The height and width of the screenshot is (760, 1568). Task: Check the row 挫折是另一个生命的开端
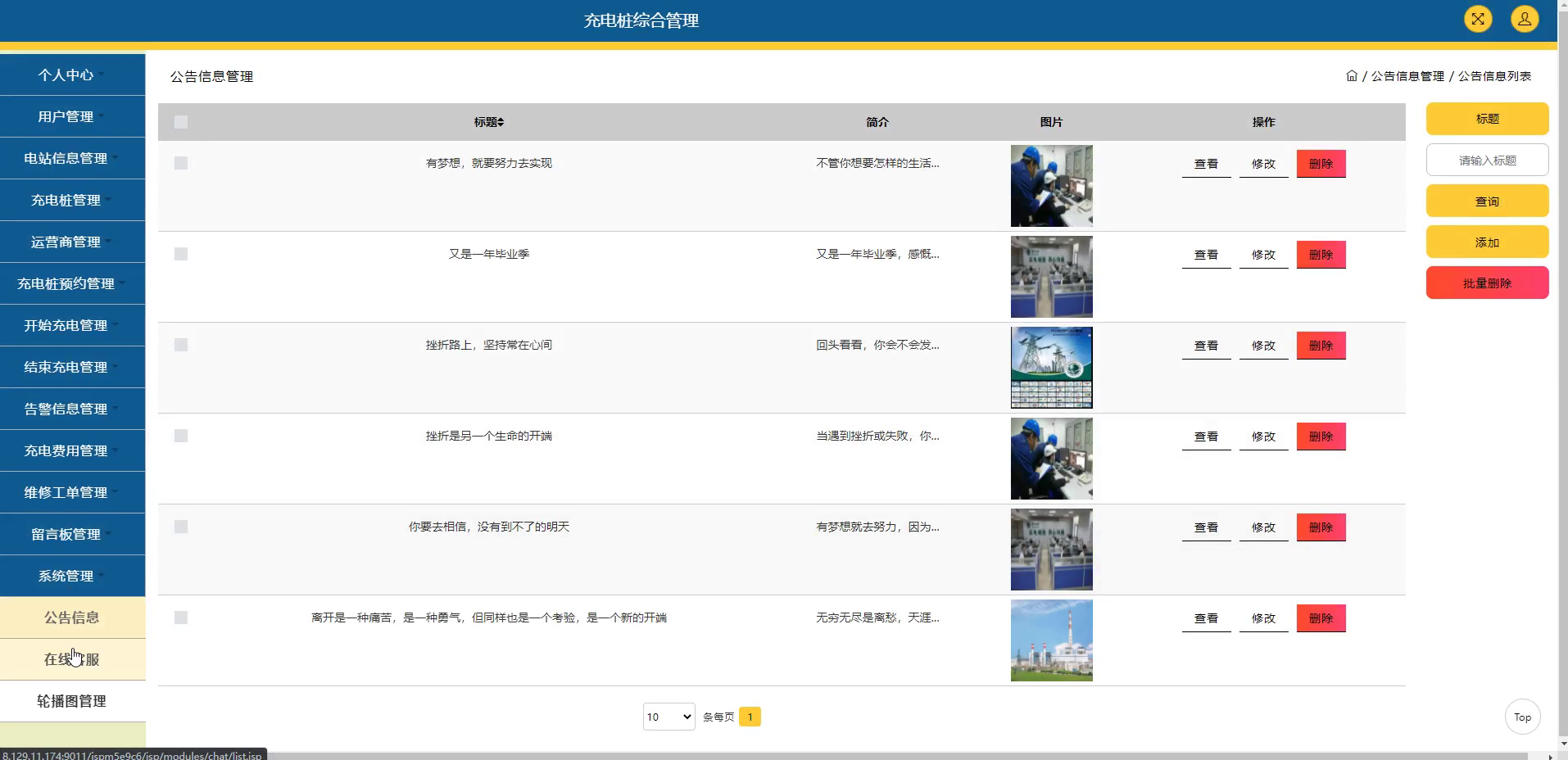pyautogui.click(x=181, y=436)
